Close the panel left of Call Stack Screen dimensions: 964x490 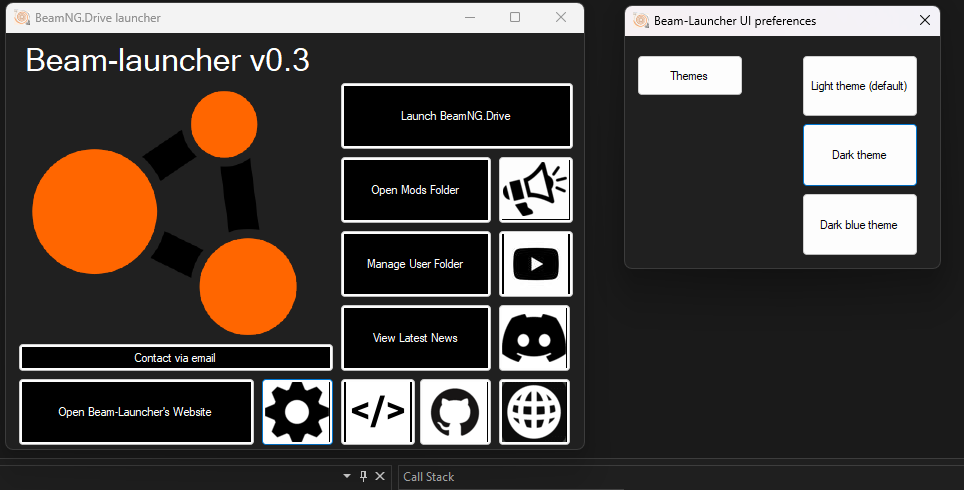pyautogui.click(x=380, y=476)
